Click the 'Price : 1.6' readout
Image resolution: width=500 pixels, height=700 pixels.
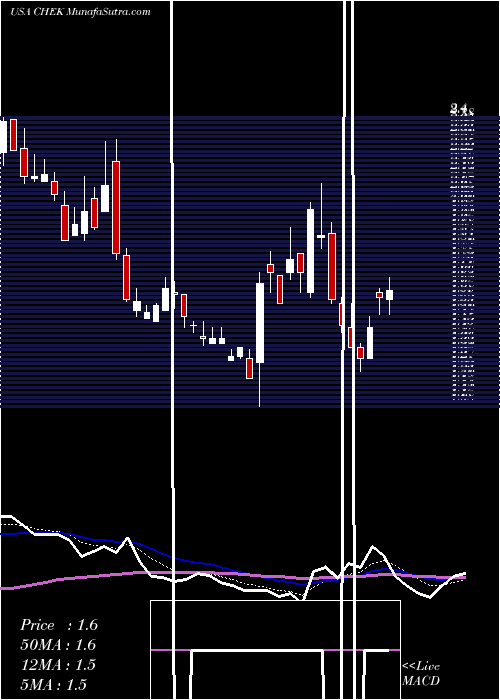[59, 625]
